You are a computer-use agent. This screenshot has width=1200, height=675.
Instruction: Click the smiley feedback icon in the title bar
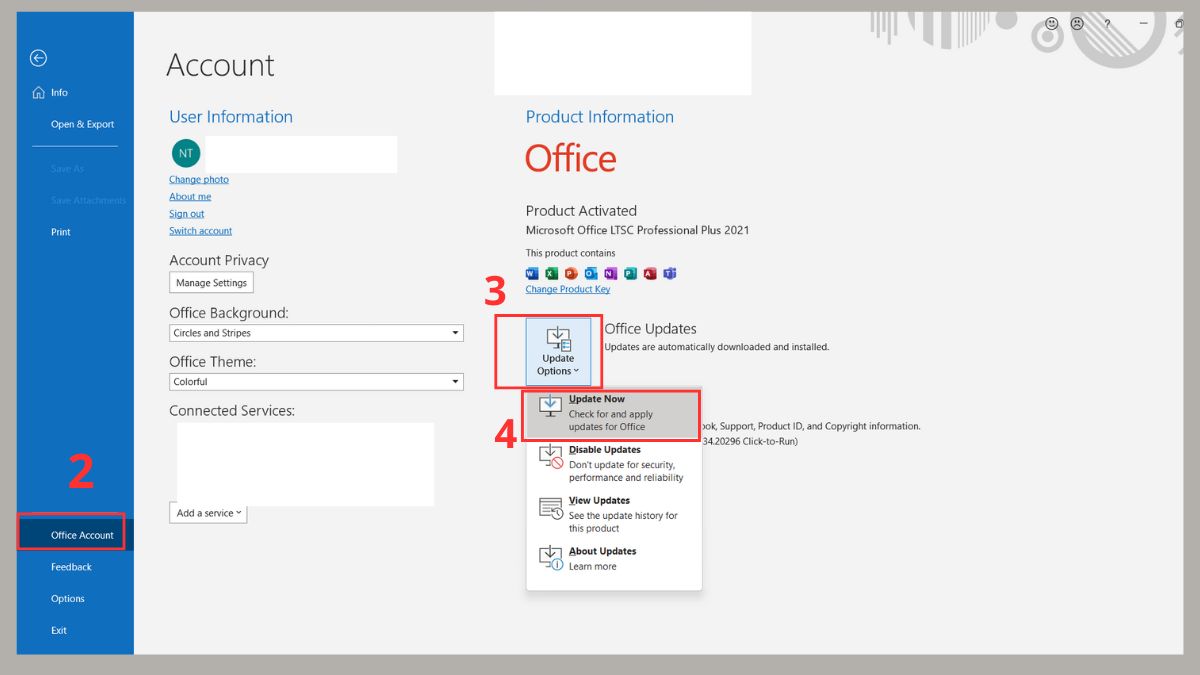pos(1051,23)
